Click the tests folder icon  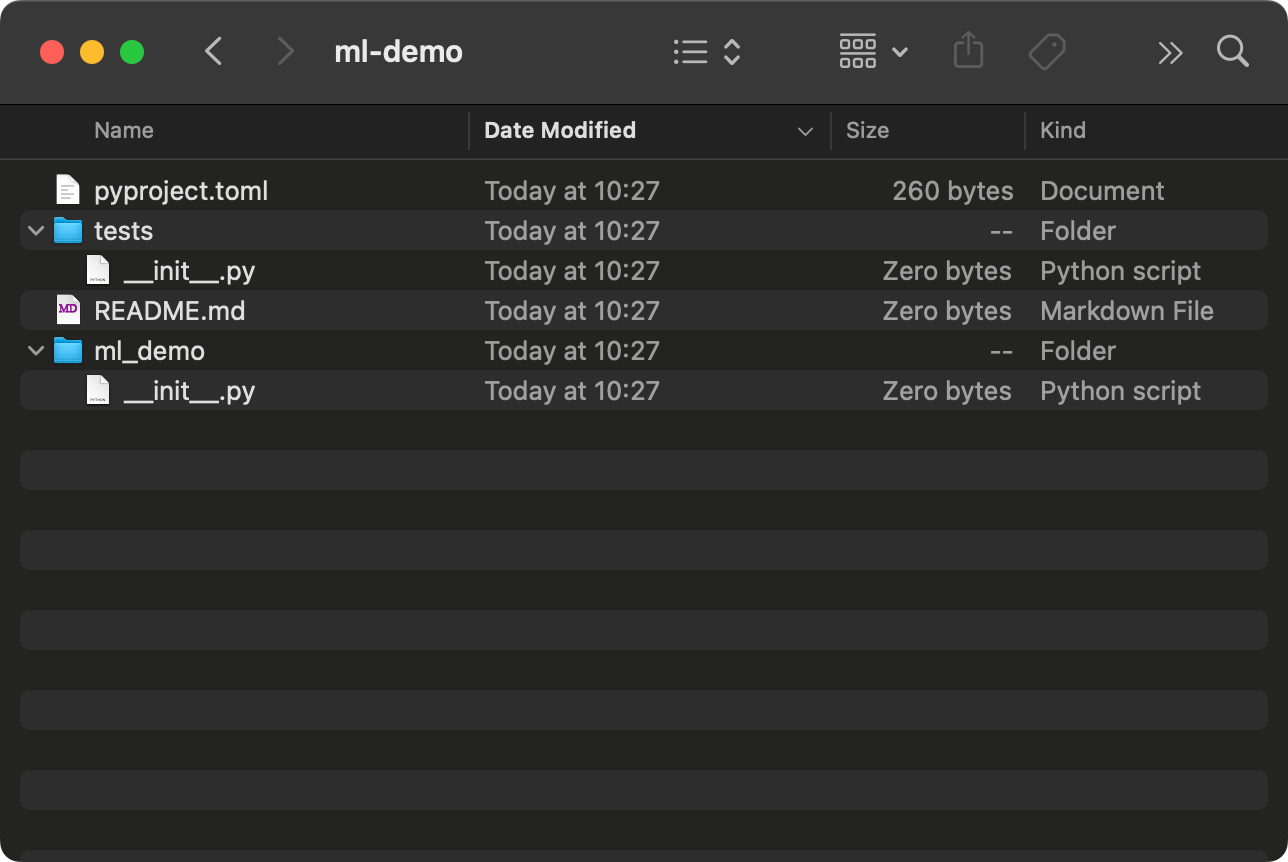[x=68, y=231]
